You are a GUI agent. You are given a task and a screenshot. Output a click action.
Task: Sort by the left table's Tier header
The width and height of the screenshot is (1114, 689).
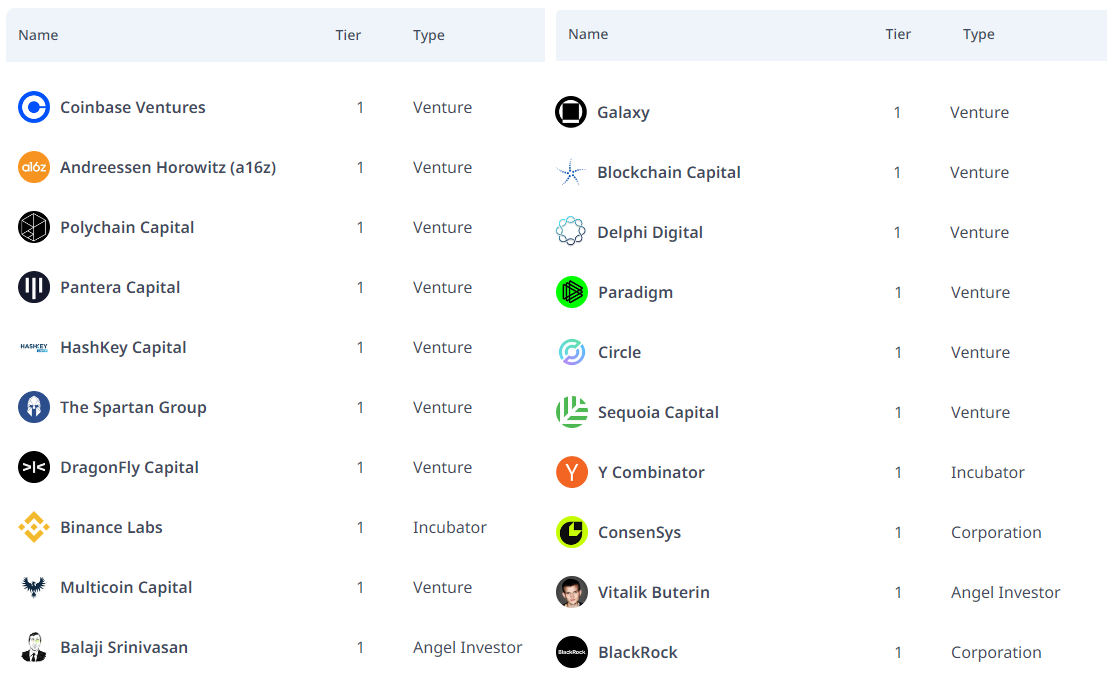(348, 35)
